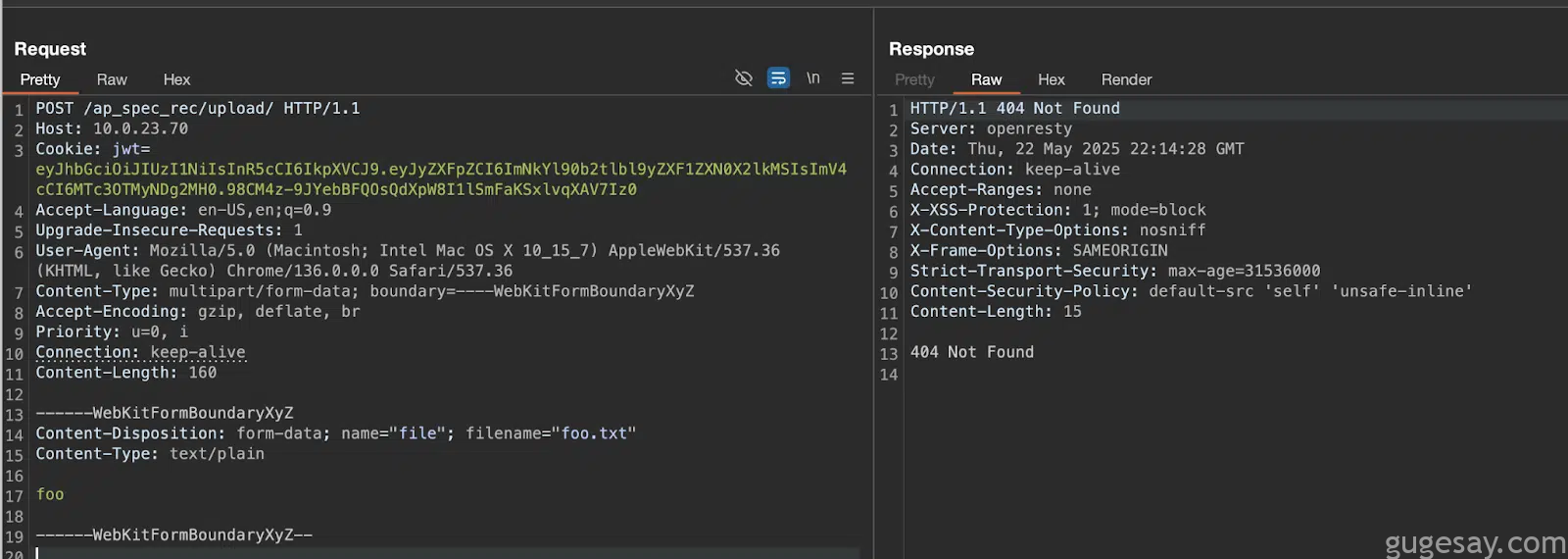Toggle hidden non-printable characters eye icon
1568x559 pixels.
coord(744,78)
